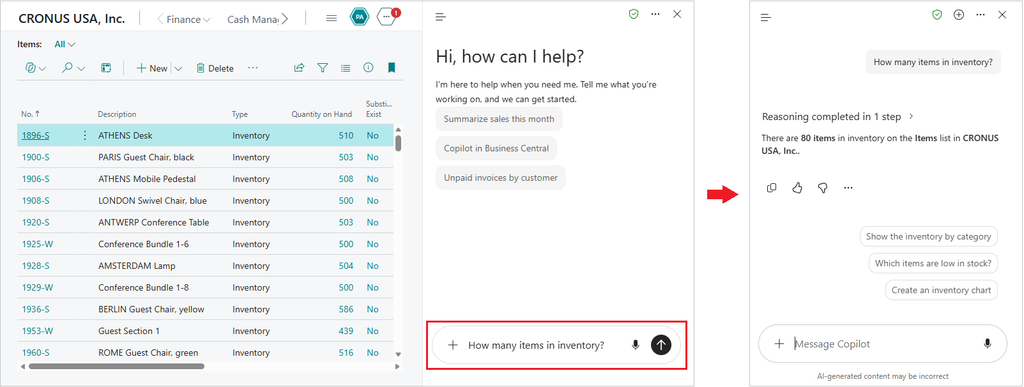1024x387 pixels.
Task: Start a new chat with plus circle icon
Action: coord(959,14)
